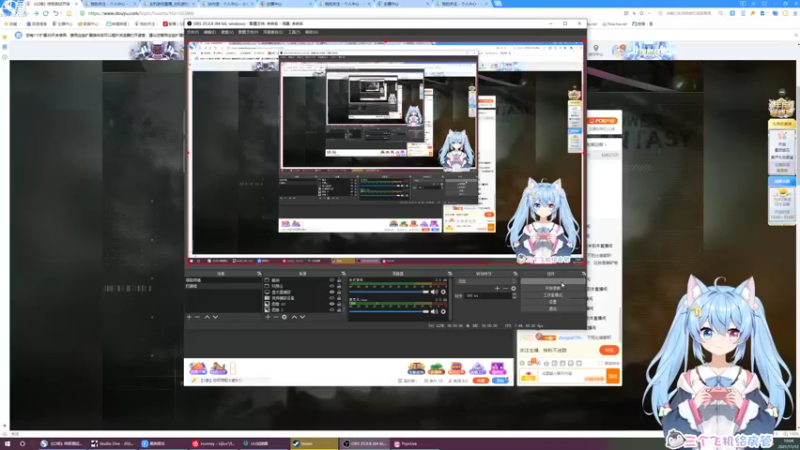Screen dimensions: 800x450
Task: Pop out the OBS Sources dock panel icon
Action: click(x=343, y=273)
